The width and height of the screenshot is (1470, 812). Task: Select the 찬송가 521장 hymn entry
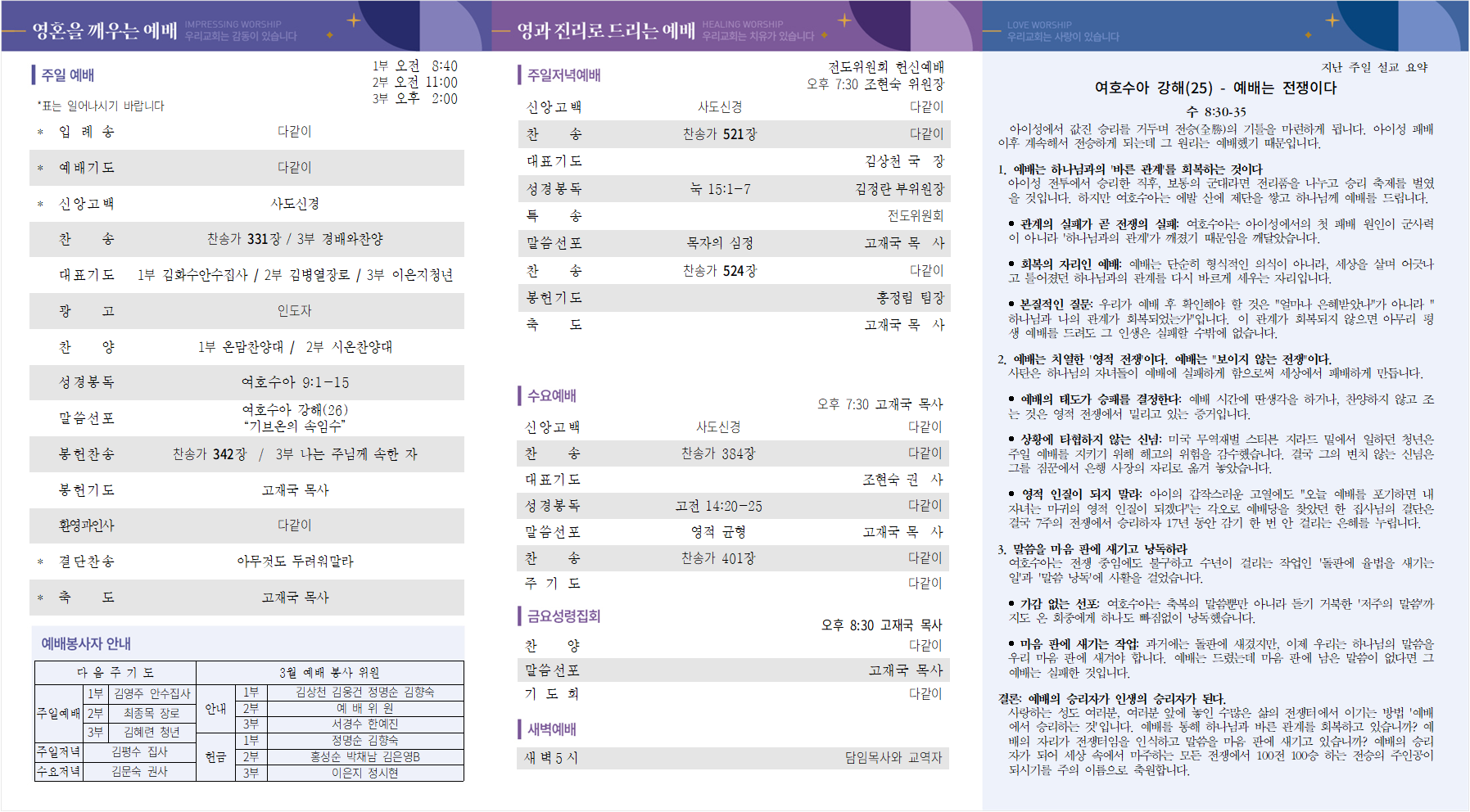(719, 134)
